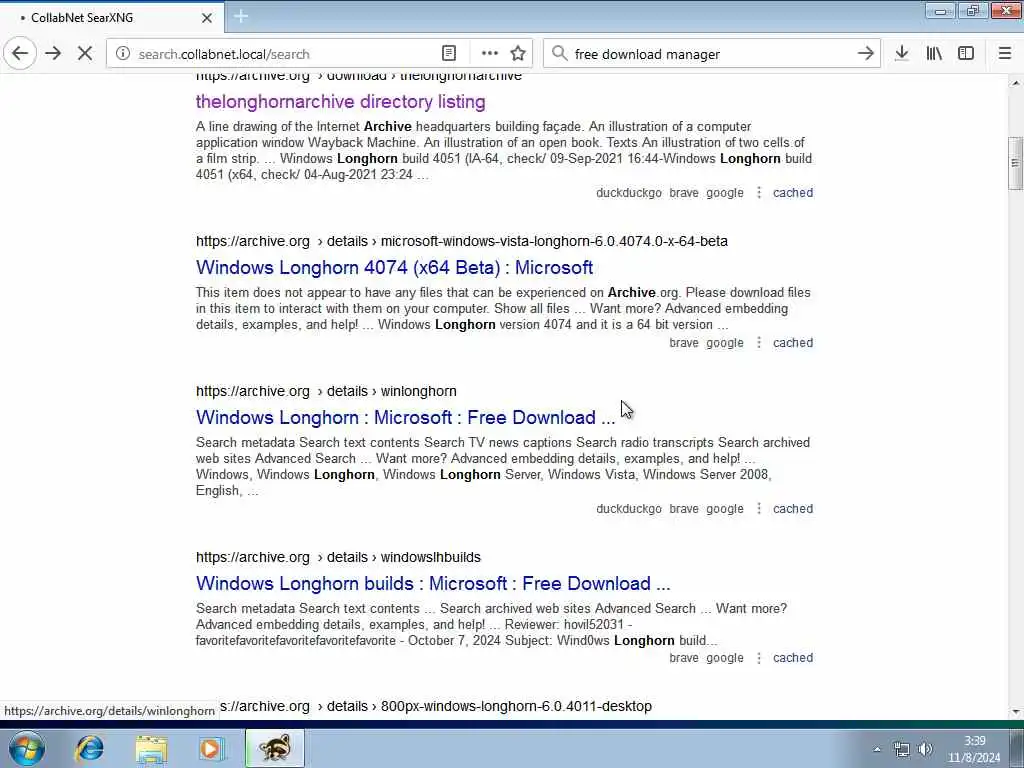Click the scrollbar up arrow
The image size is (1024, 768).
pos(1015,83)
